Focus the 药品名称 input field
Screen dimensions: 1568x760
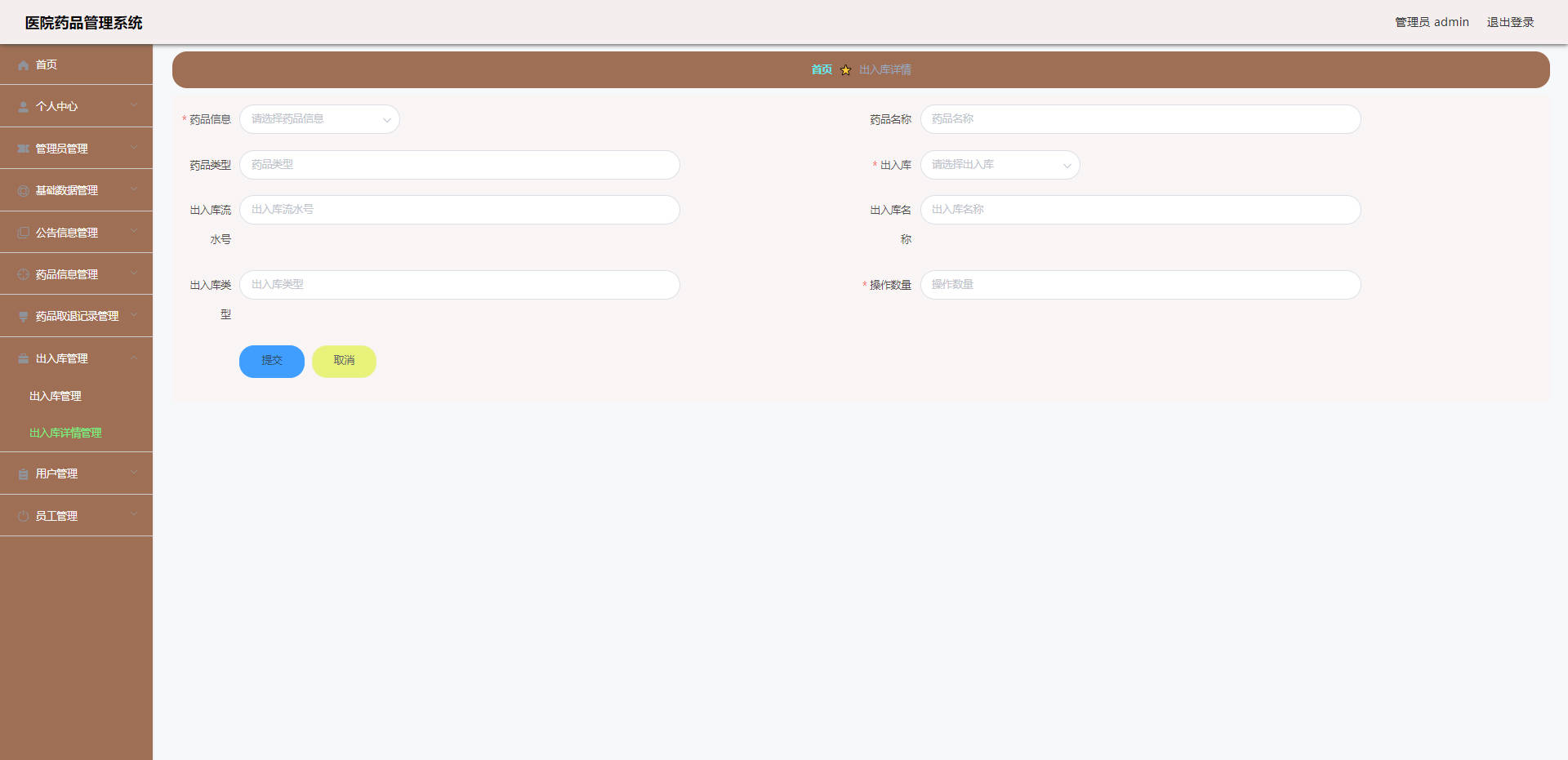point(1140,119)
